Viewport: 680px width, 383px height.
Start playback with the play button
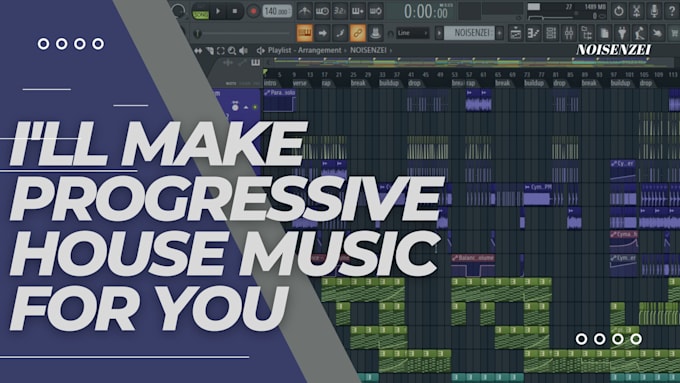click(218, 11)
